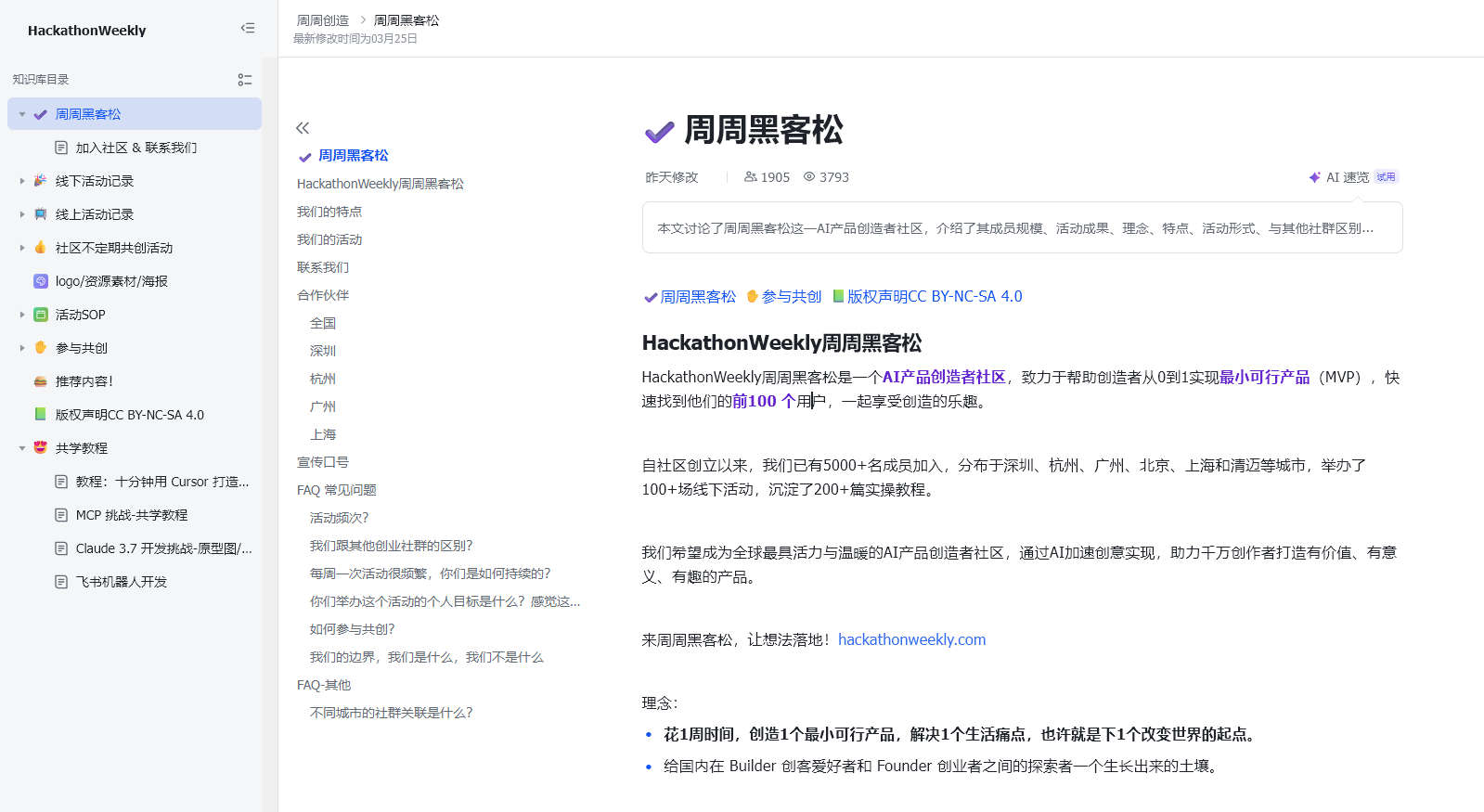1484x812 pixels.
Task: Select 深圳 in the outline
Action: coord(323,351)
